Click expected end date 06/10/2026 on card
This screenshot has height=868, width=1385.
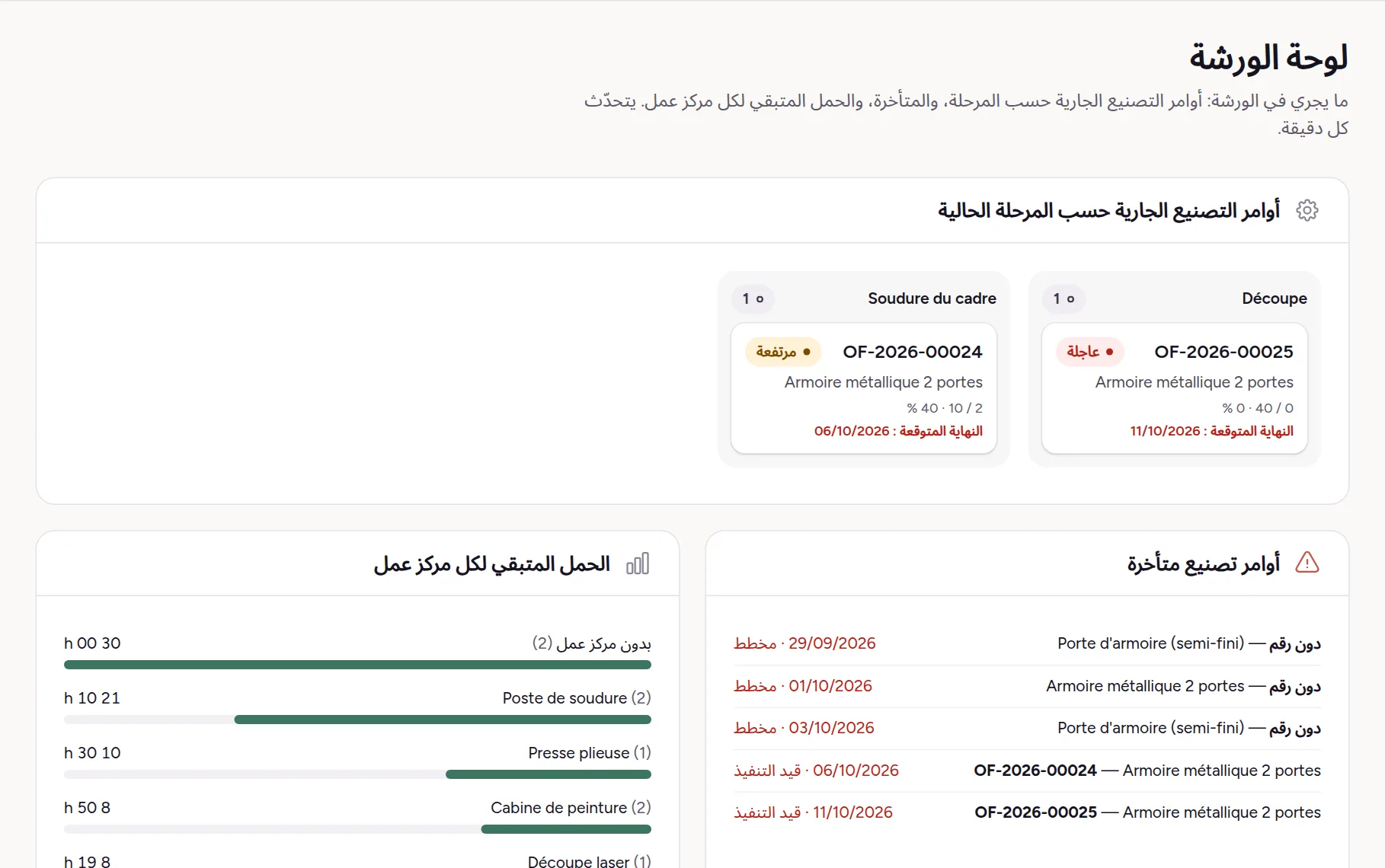898,431
